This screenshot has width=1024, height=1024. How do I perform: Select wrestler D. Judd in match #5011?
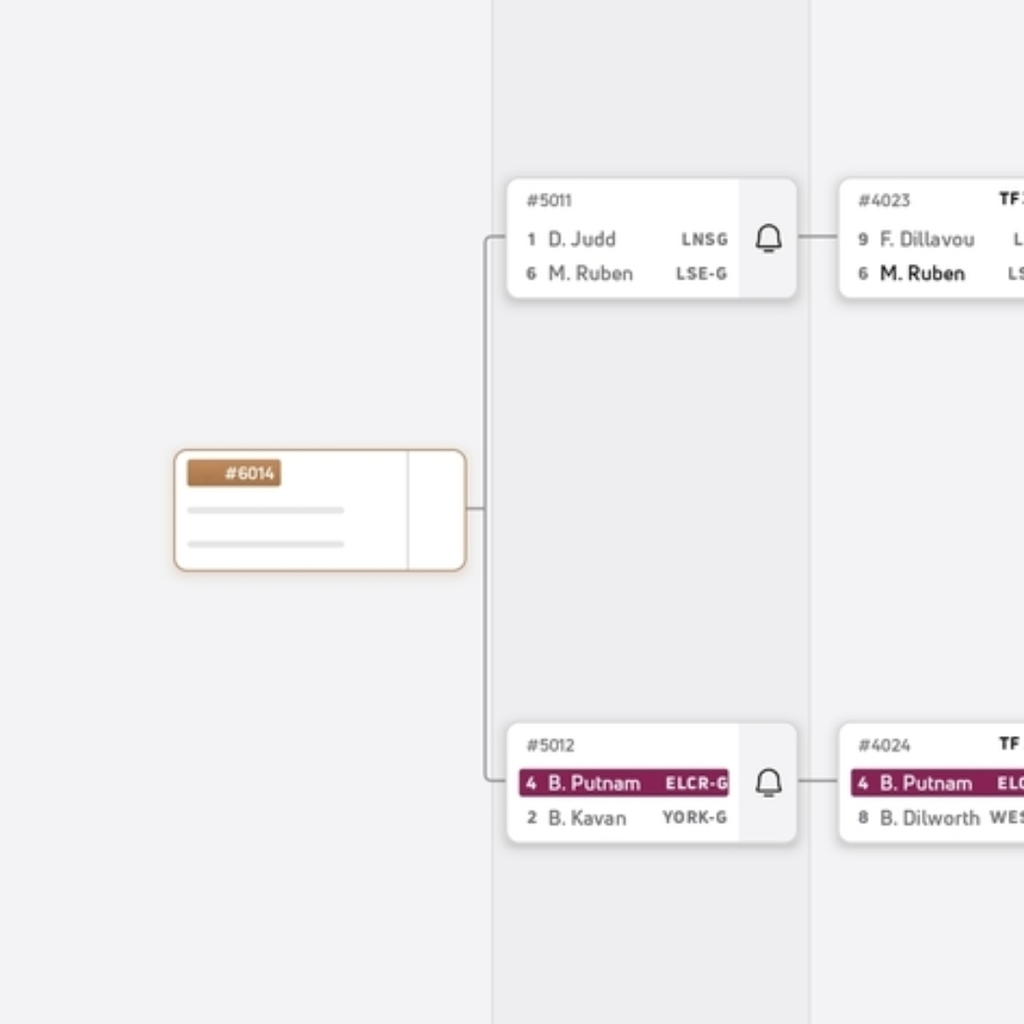pyautogui.click(x=581, y=239)
